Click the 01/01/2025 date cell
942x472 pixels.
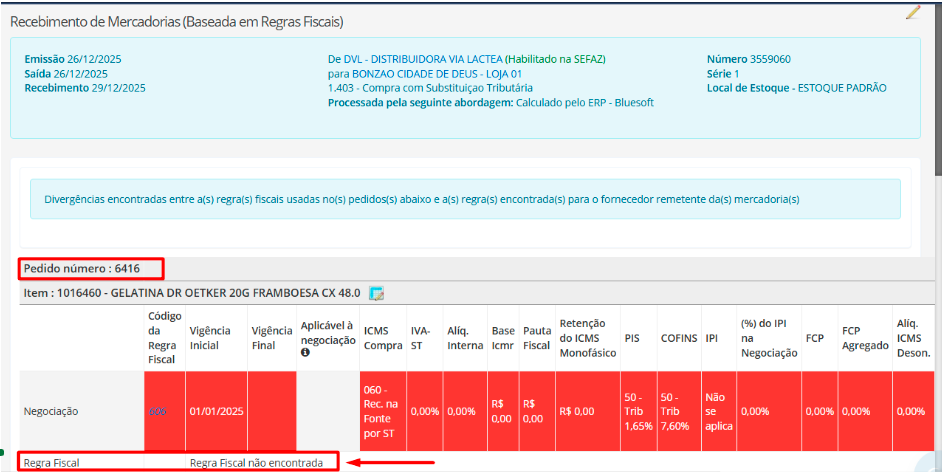[216, 411]
